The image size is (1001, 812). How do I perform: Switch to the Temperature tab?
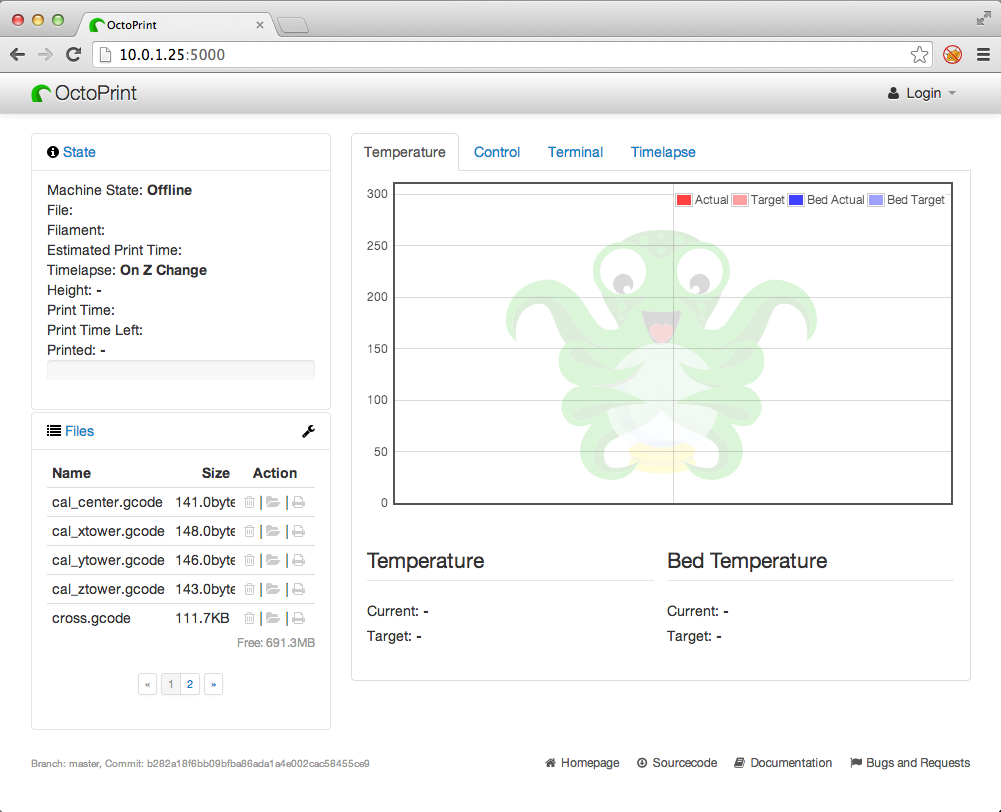pyautogui.click(x=405, y=152)
